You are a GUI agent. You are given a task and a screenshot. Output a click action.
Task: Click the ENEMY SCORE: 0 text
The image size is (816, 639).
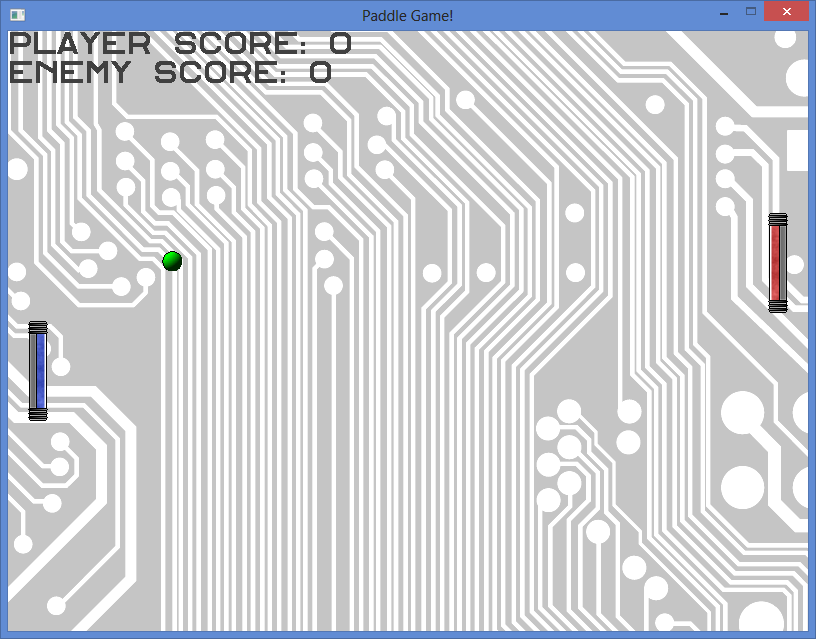[x=170, y=72]
